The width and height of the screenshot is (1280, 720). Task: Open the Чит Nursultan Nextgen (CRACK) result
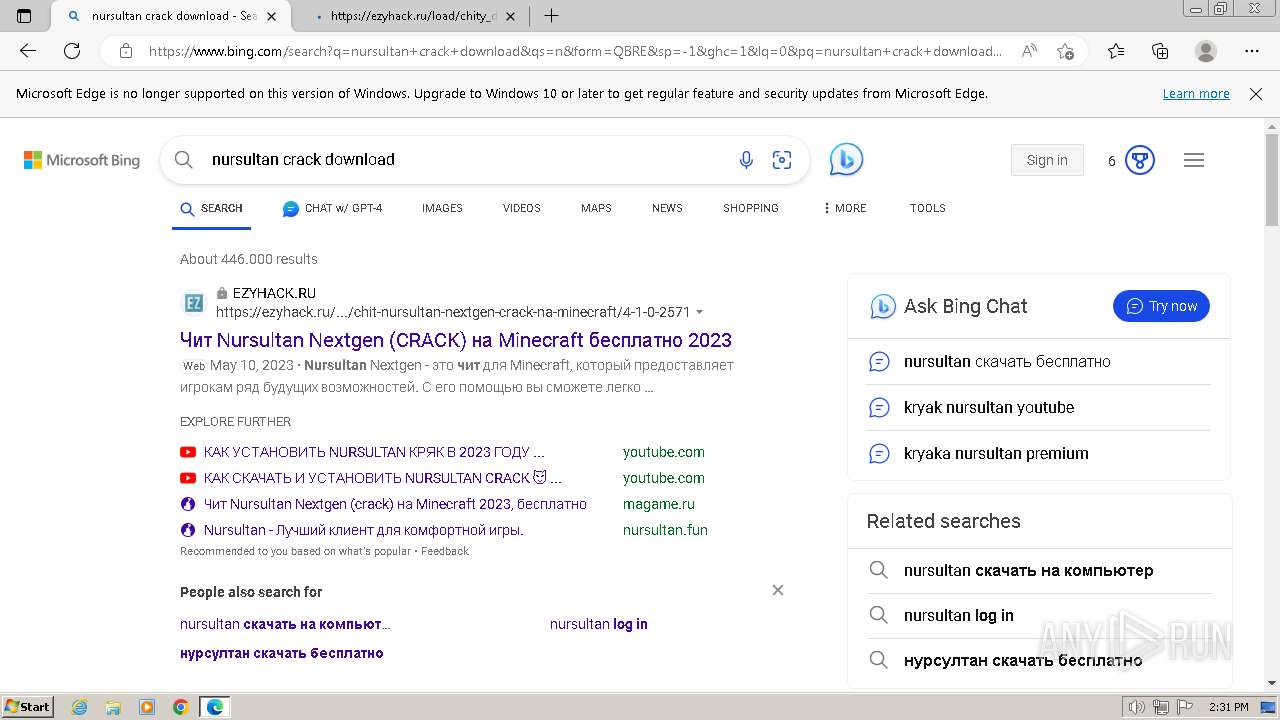coord(456,340)
